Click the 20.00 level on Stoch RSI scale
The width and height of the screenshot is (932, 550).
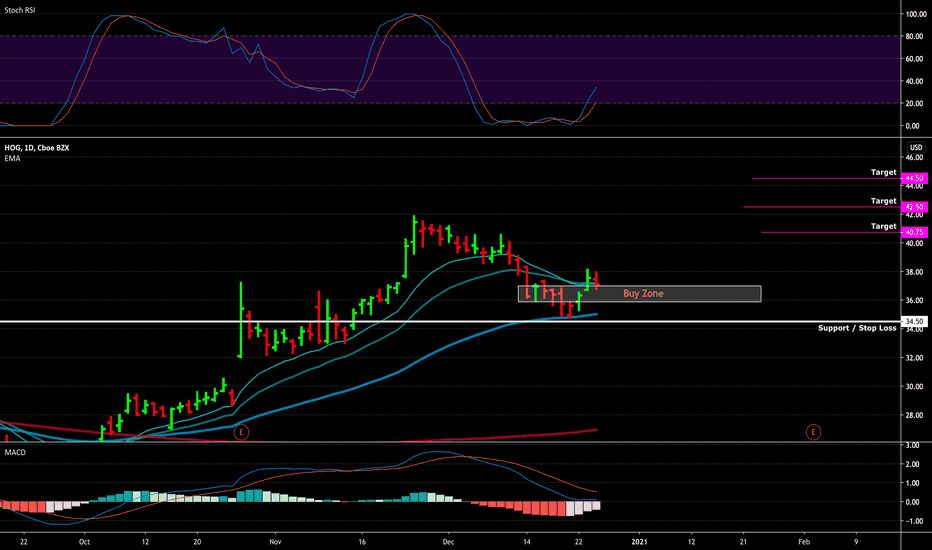[x=914, y=103]
